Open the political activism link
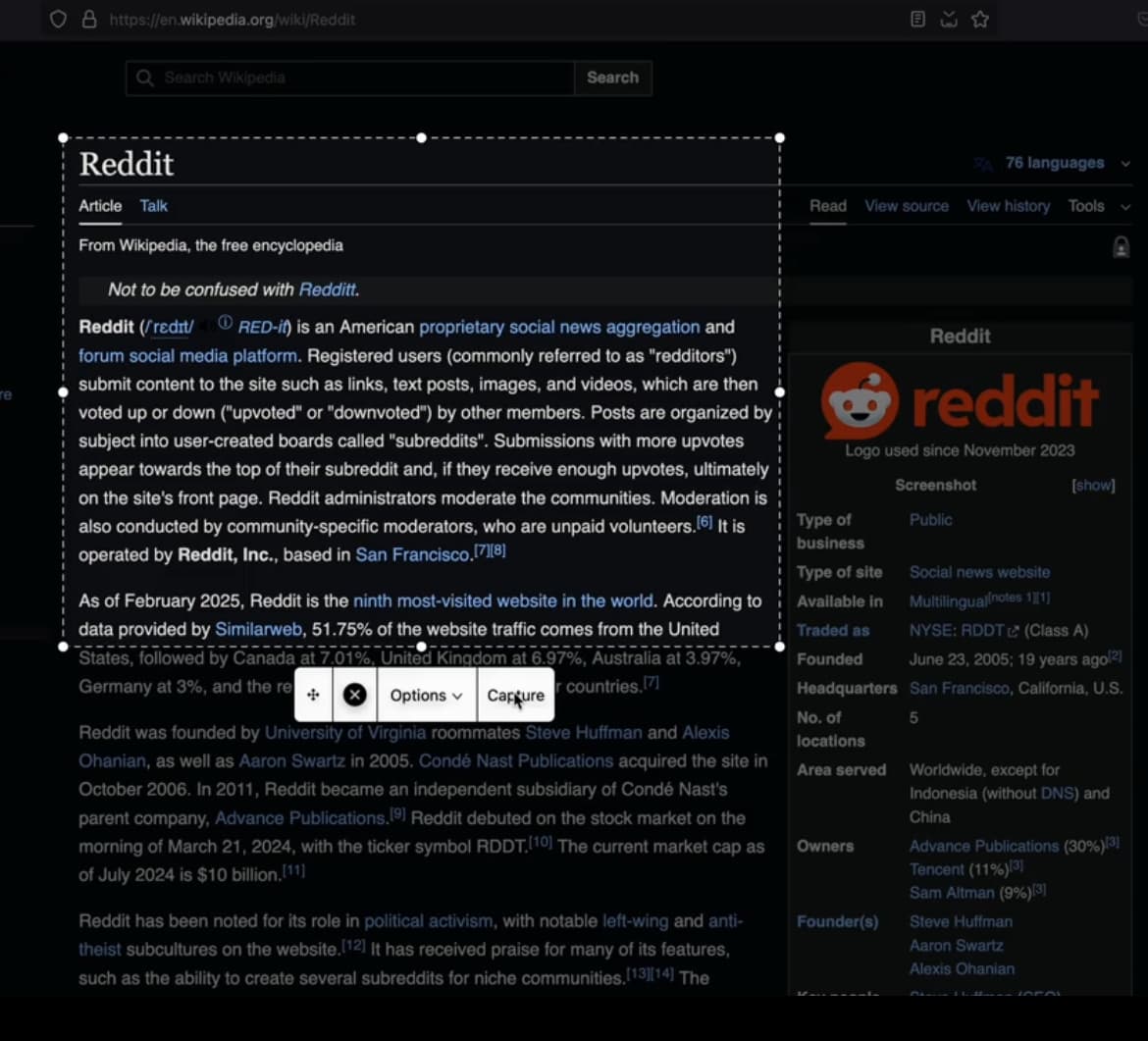 [x=429, y=921]
